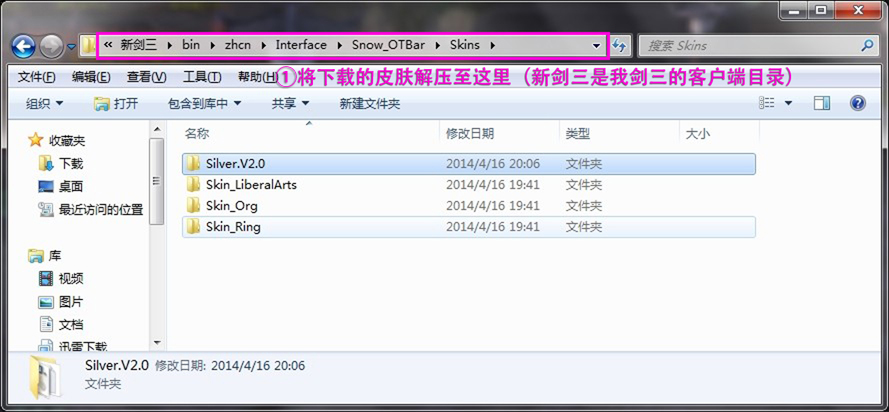Click the 收藏夹 star icon
The image size is (889, 412).
pos(36,140)
